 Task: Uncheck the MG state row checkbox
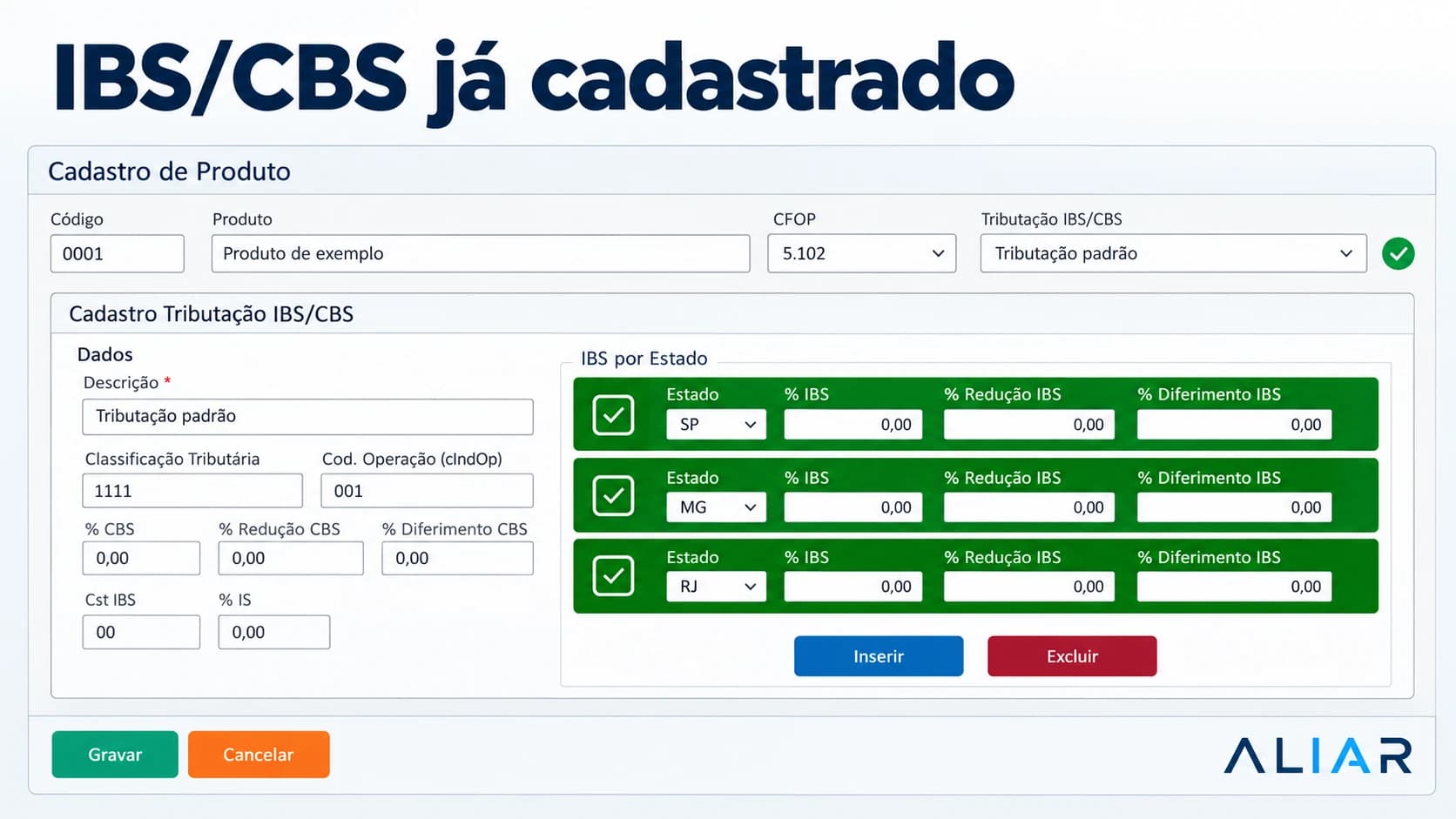coord(613,495)
